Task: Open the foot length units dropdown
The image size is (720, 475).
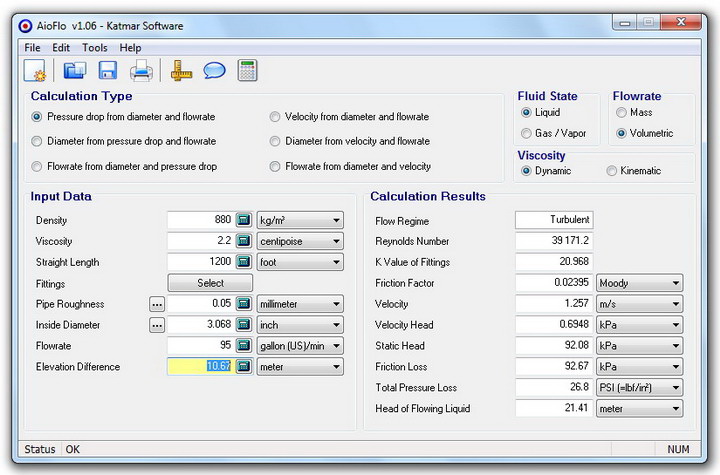Action: coord(300,262)
